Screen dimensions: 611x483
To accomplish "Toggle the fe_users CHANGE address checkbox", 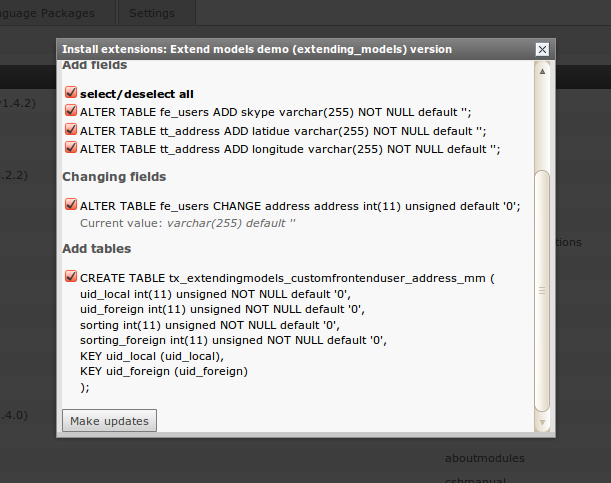I will tap(71, 205).
